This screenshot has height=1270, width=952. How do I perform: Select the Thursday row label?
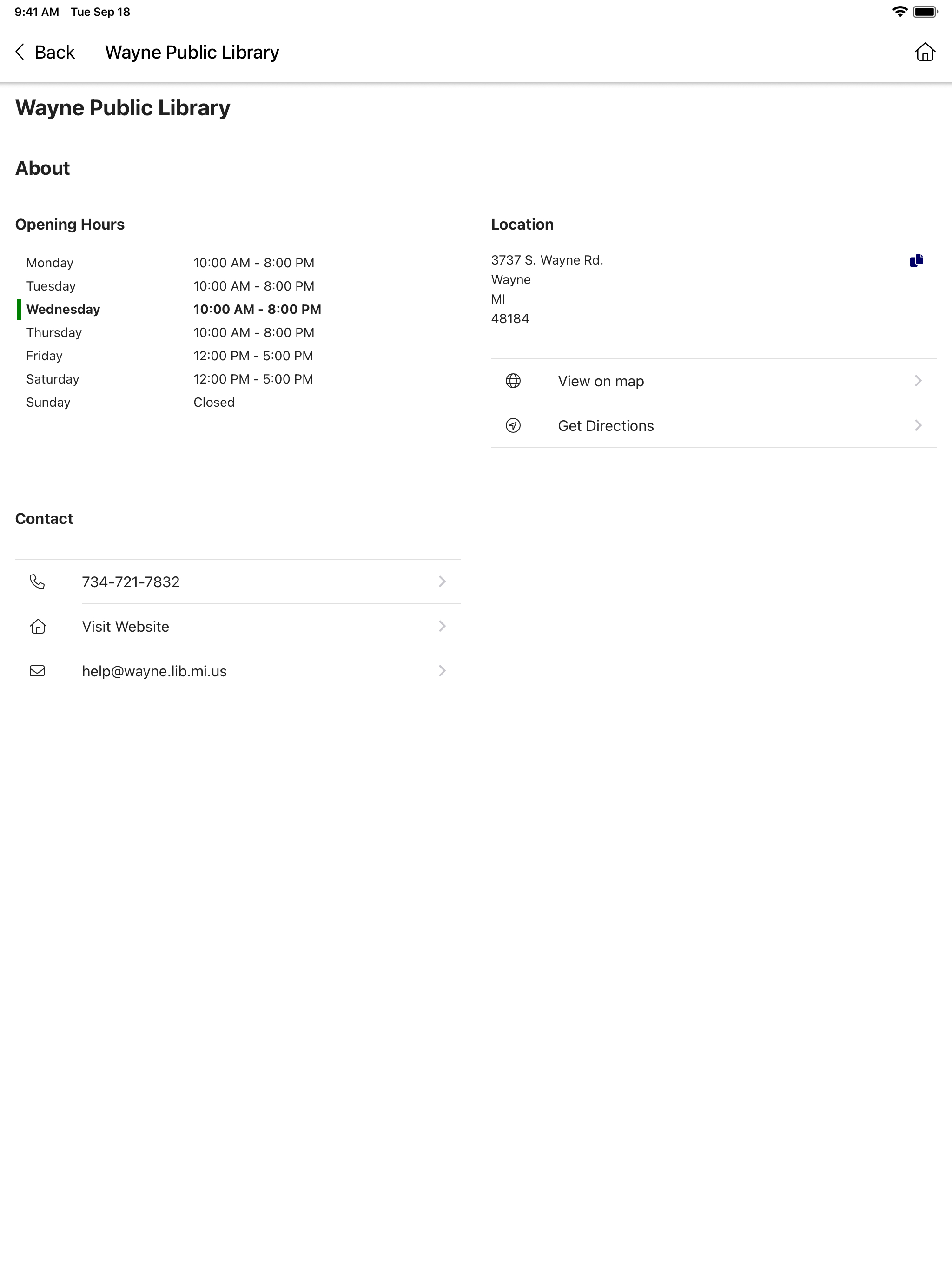point(54,332)
